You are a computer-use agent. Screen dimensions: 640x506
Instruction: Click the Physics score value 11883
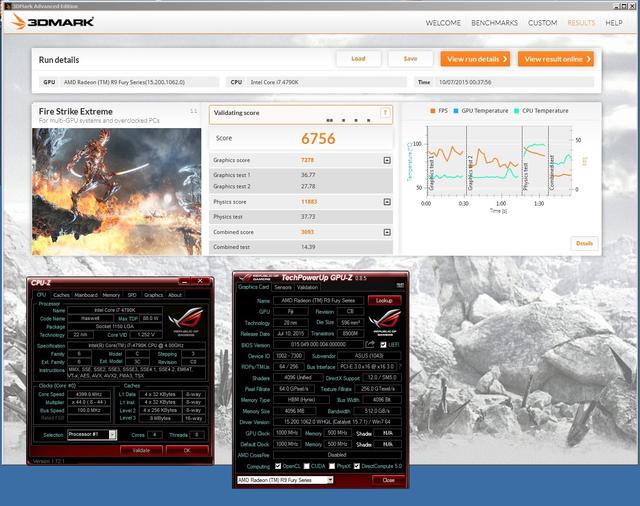pyautogui.click(x=309, y=202)
